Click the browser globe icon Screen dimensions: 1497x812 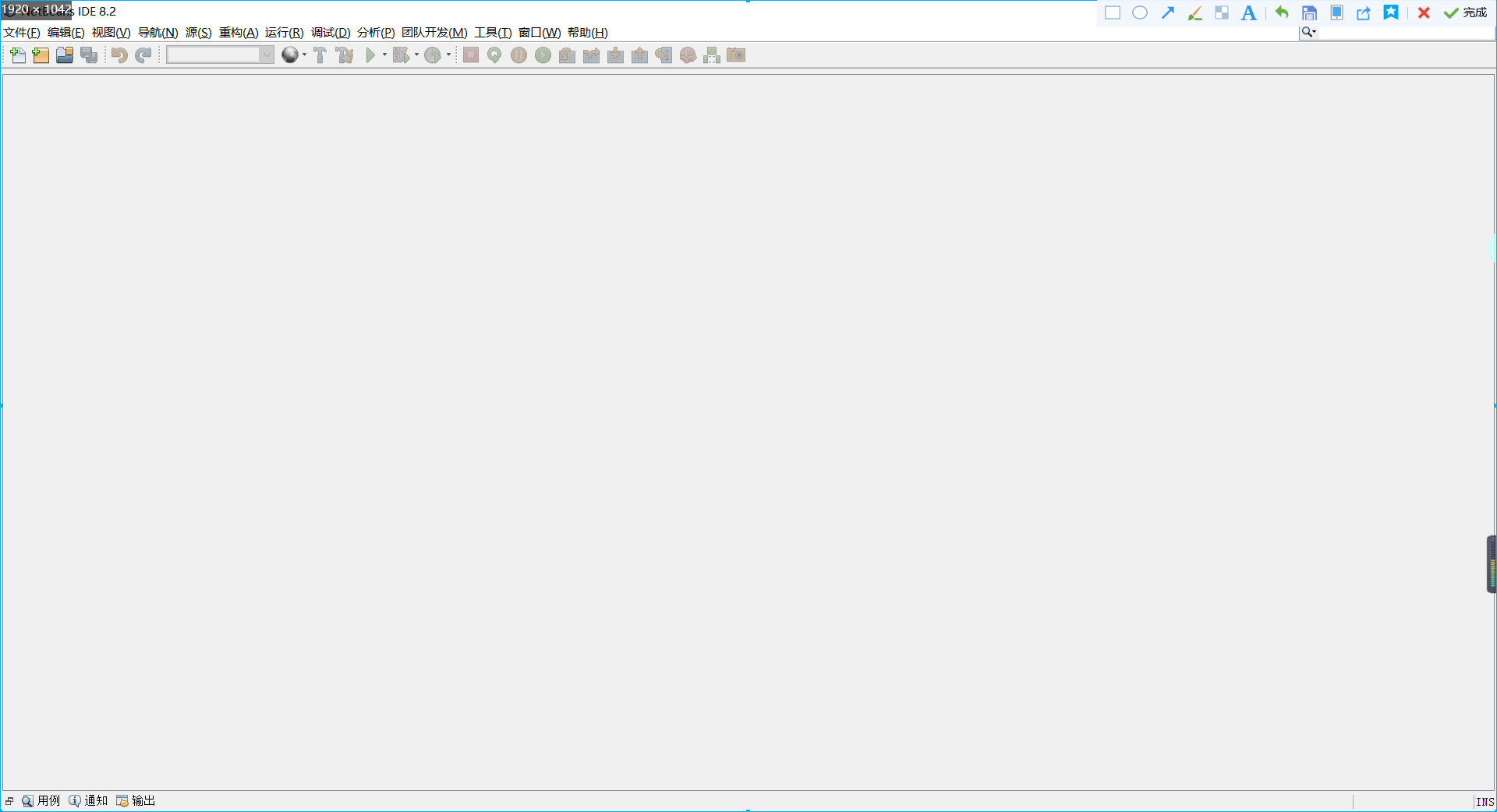tap(290, 55)
